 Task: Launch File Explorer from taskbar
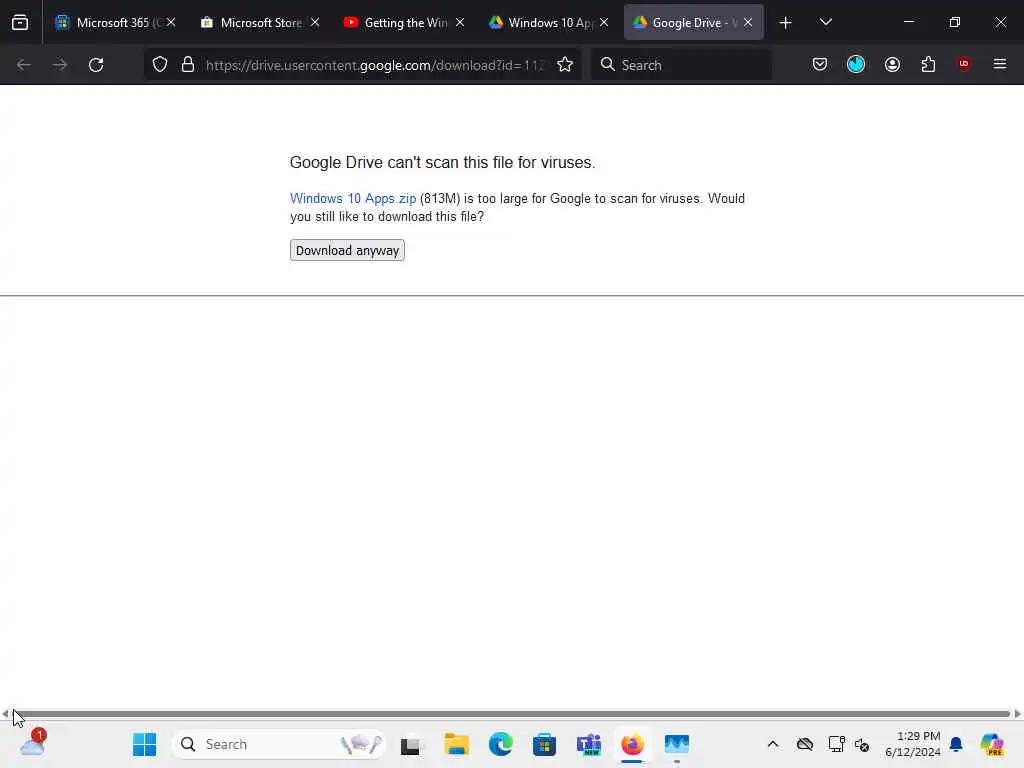pyautogui.click(x=456, y=744)
